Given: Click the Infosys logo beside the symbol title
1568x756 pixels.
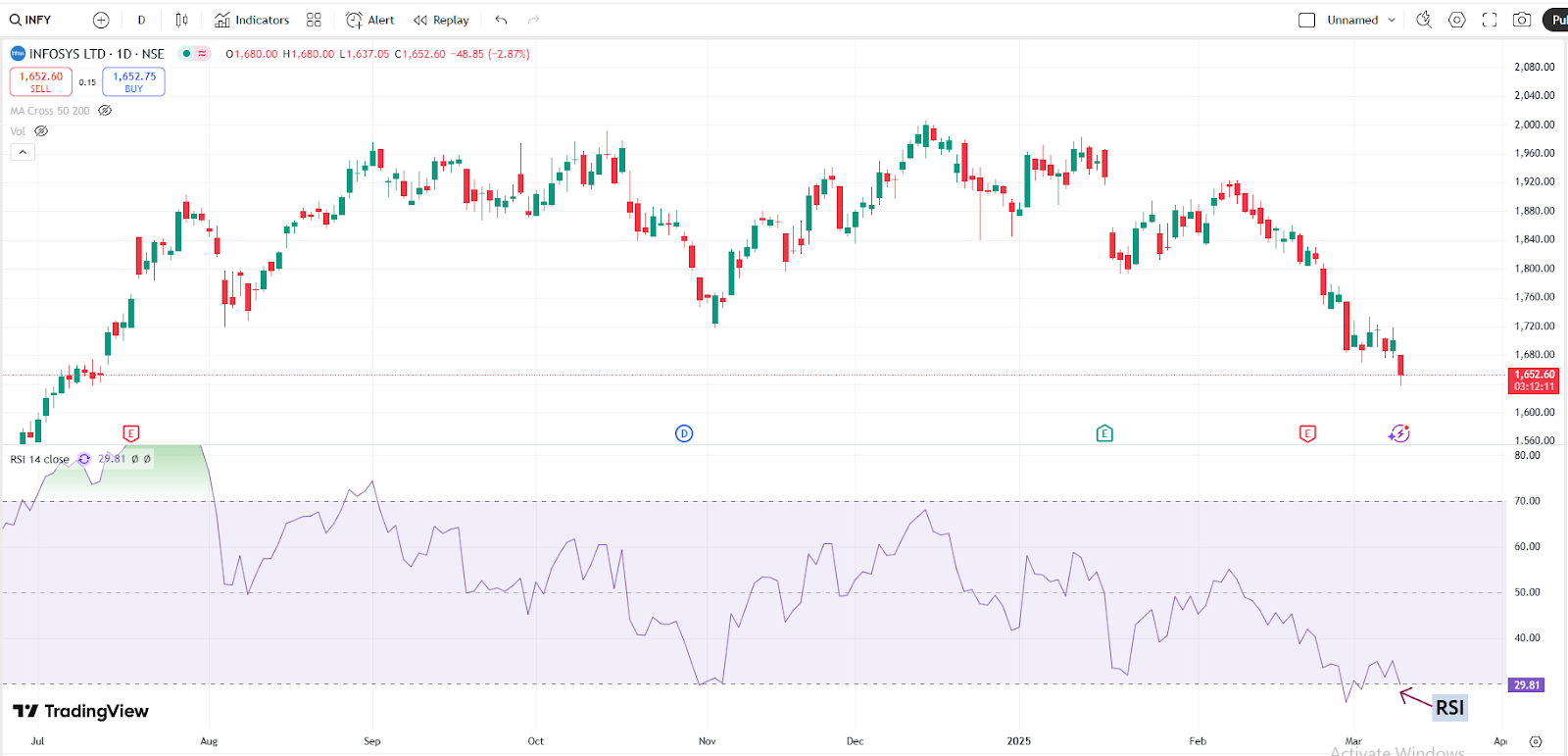Looking at the screenshot, I should click(18, 54).
